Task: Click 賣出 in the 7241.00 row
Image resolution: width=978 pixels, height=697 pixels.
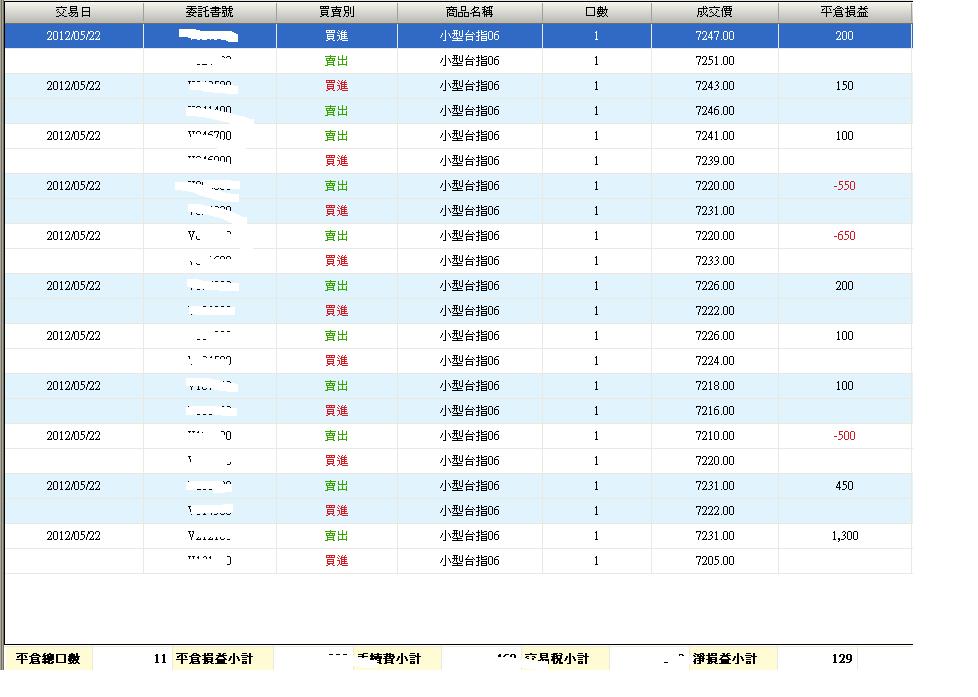Action: click(337, 136)
